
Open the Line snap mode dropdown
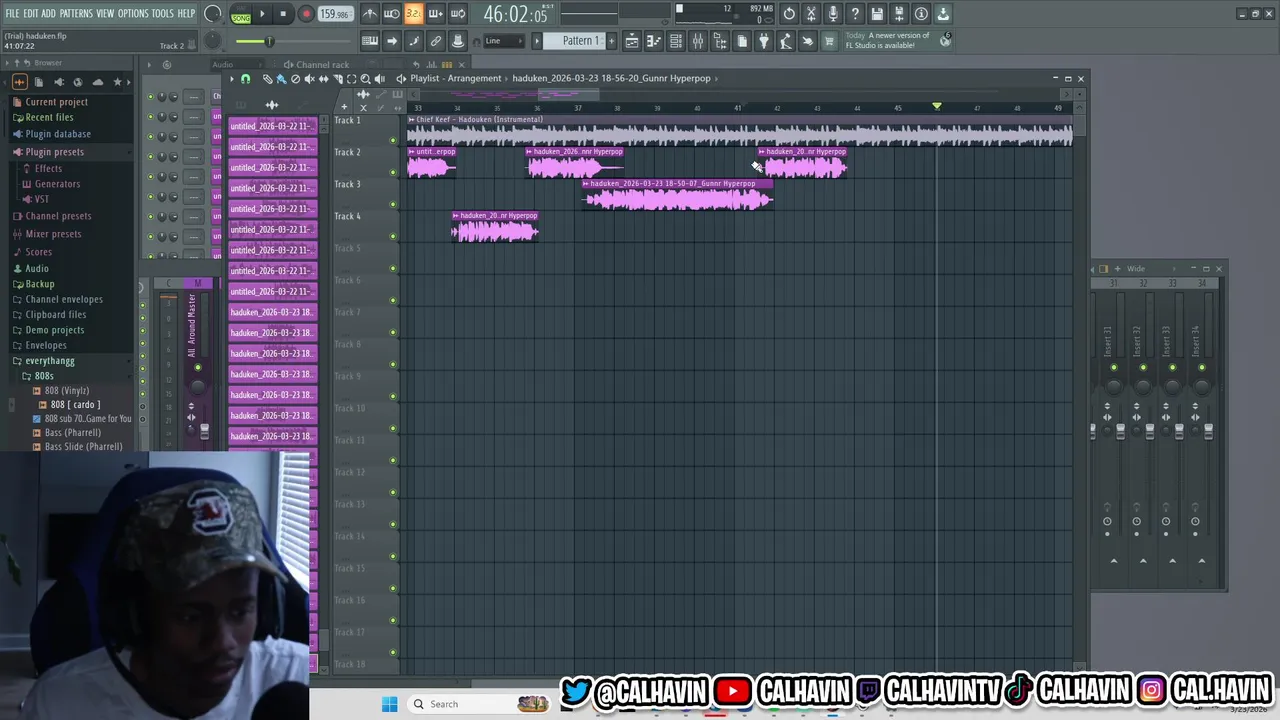click(505, 41)
